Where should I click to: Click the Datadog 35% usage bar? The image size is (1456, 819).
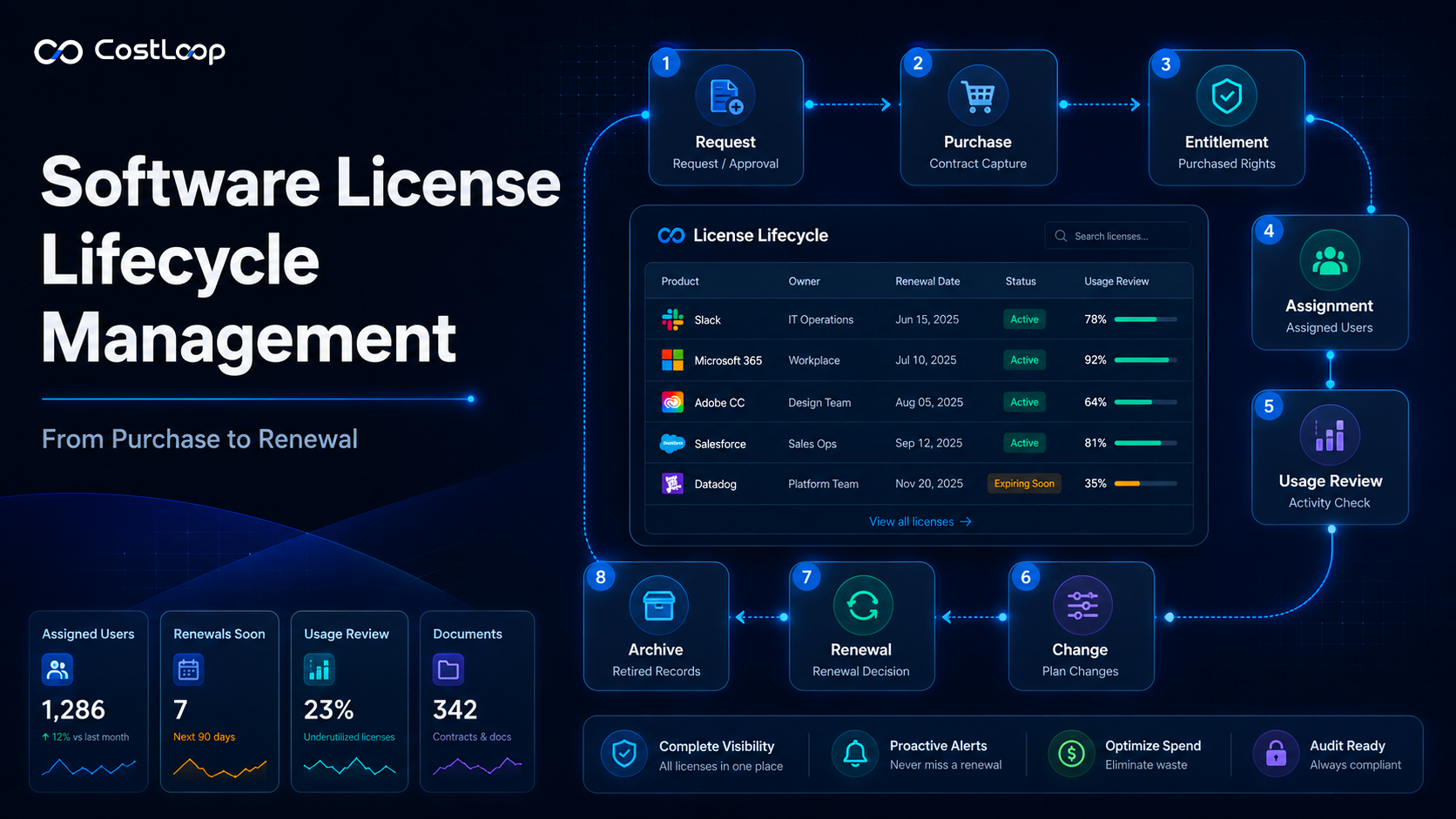pos(1146,484)
